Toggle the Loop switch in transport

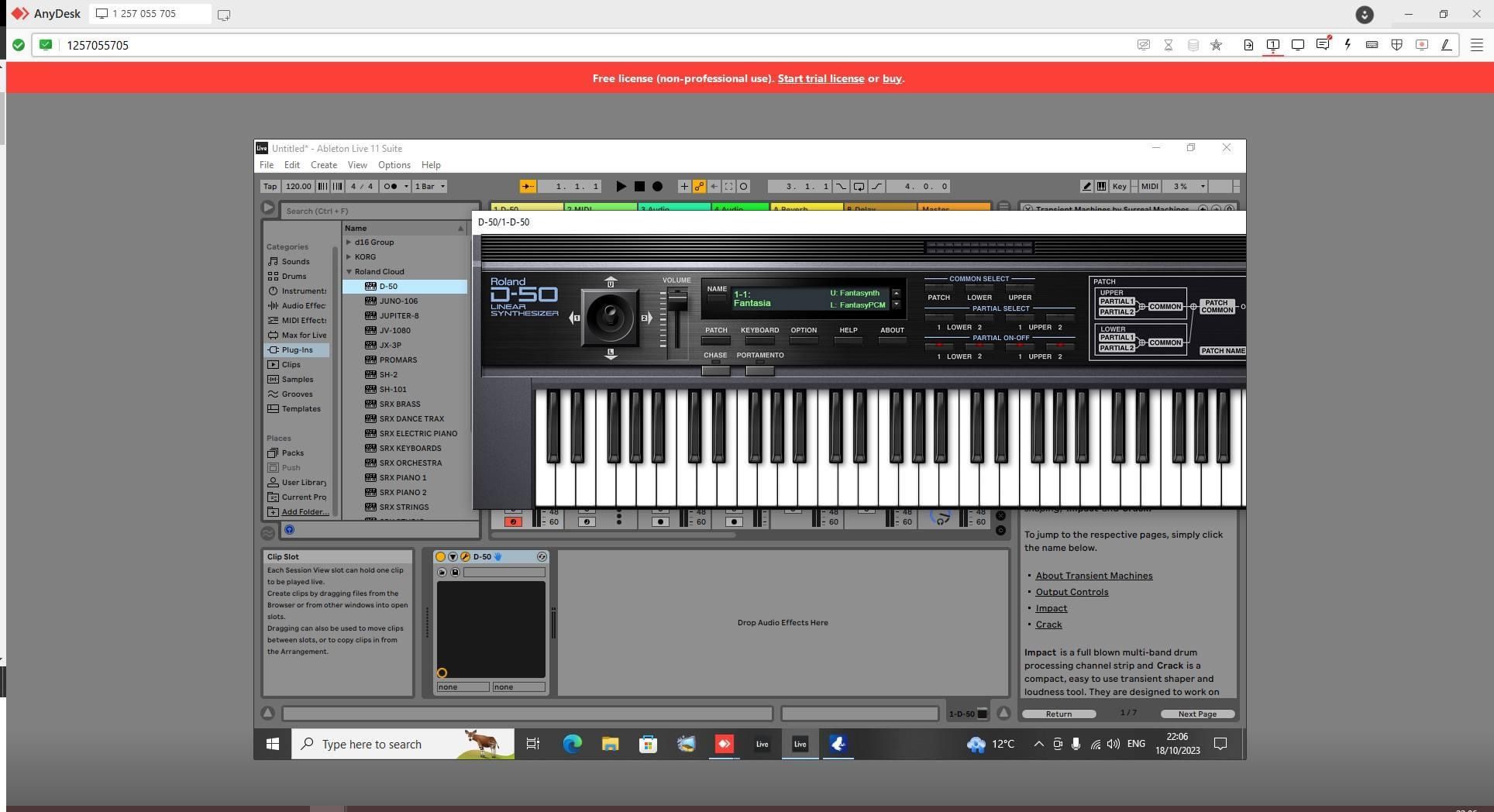[x=859, y=186]
